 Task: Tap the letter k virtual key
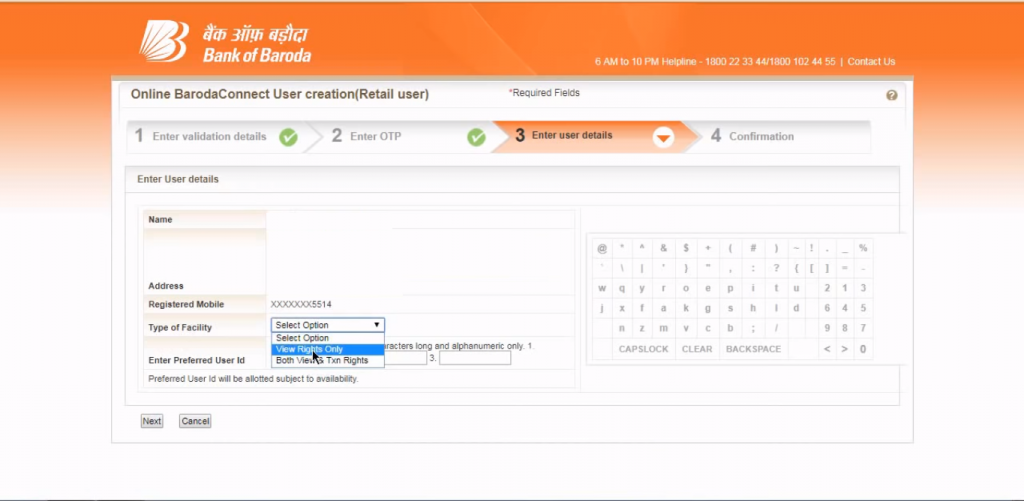pos(686,308)
